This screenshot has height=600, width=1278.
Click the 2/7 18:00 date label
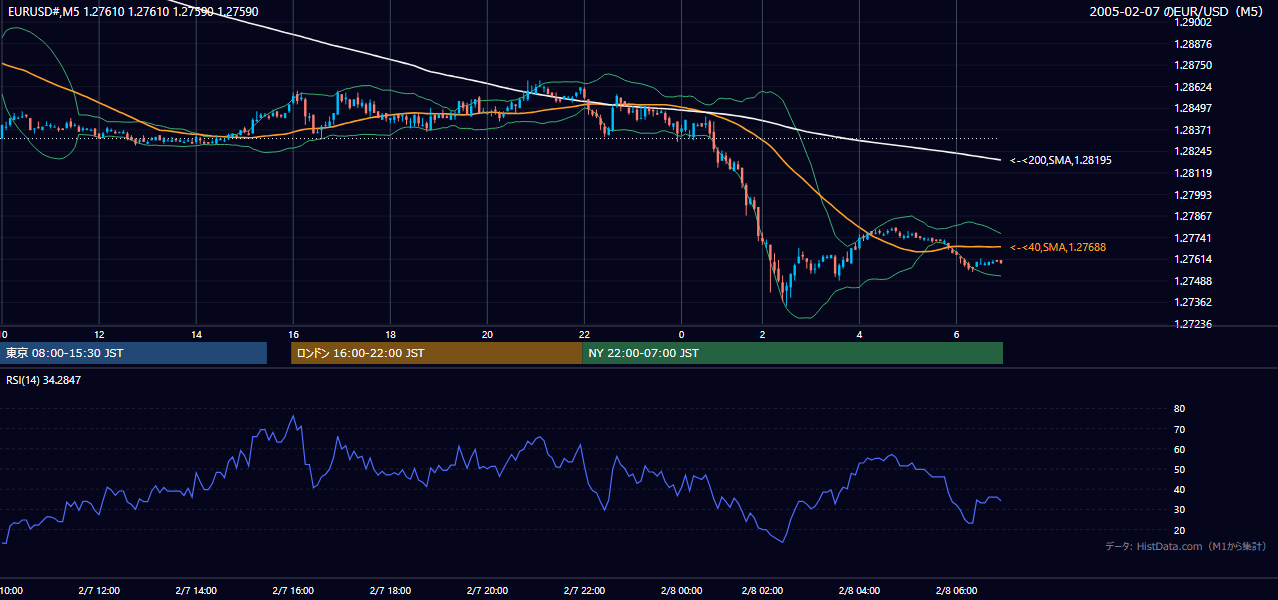coord(390,591)
